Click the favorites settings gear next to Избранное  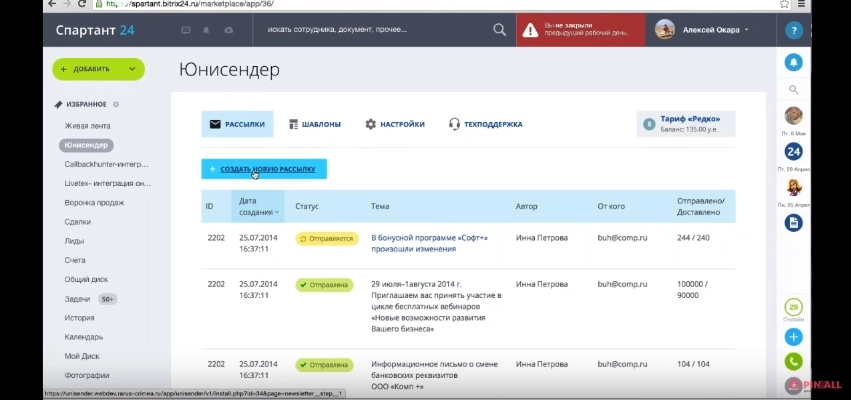coord(116,104)
